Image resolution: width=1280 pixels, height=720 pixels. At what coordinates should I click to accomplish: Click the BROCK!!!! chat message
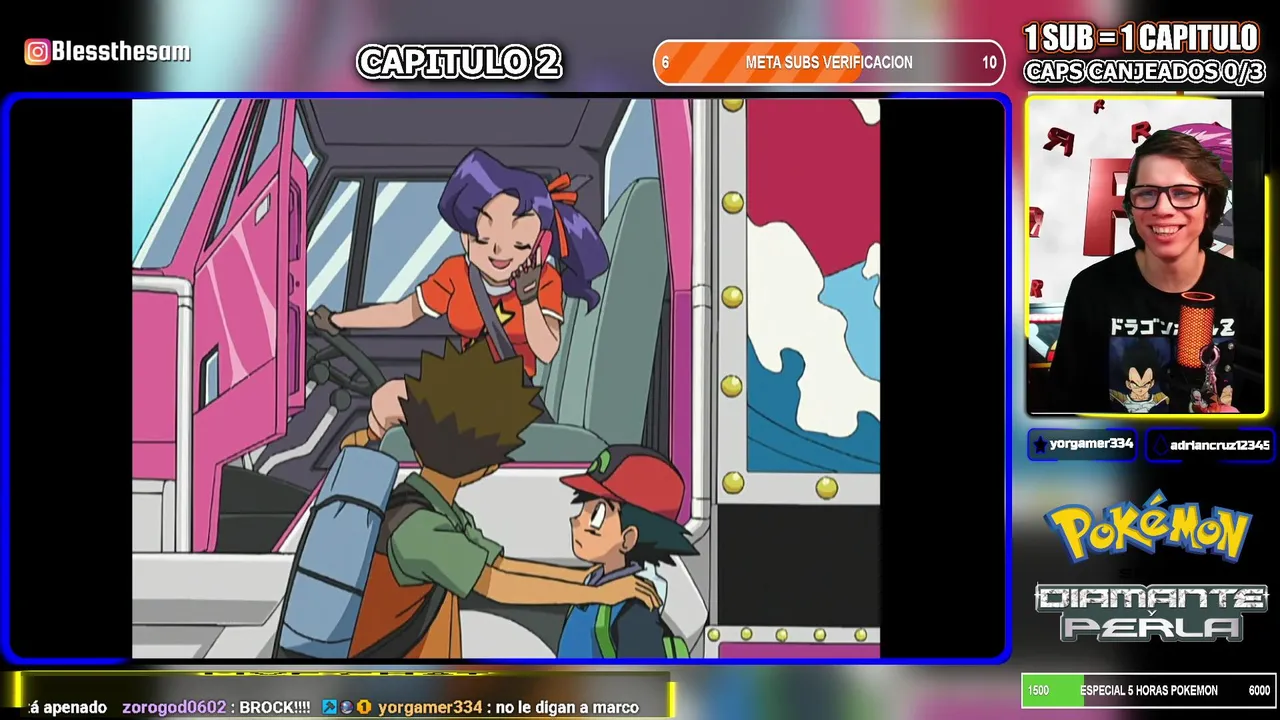(x=275, y=707)
